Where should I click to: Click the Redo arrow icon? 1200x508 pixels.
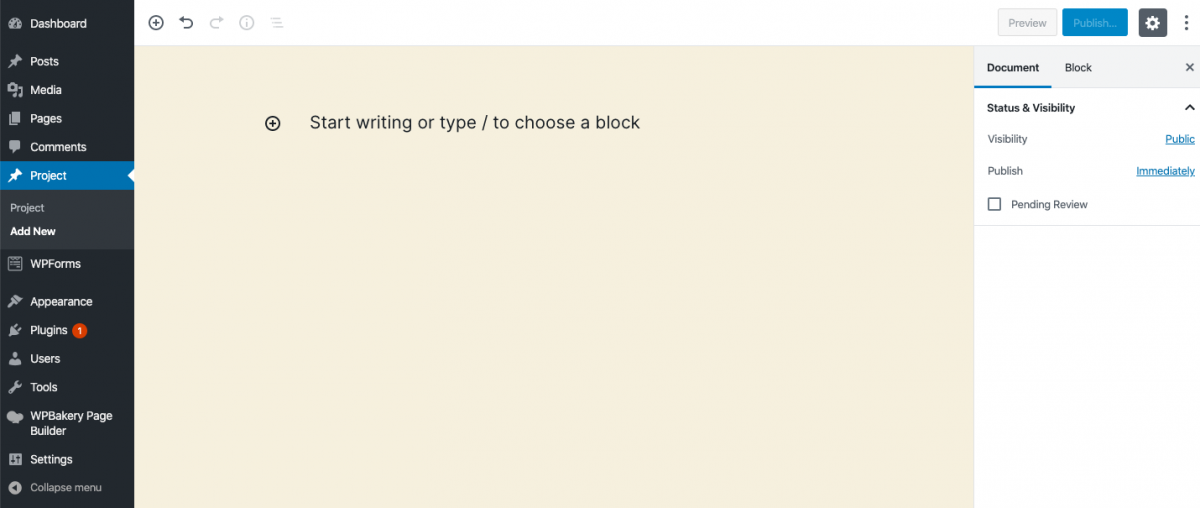(216, 22)
